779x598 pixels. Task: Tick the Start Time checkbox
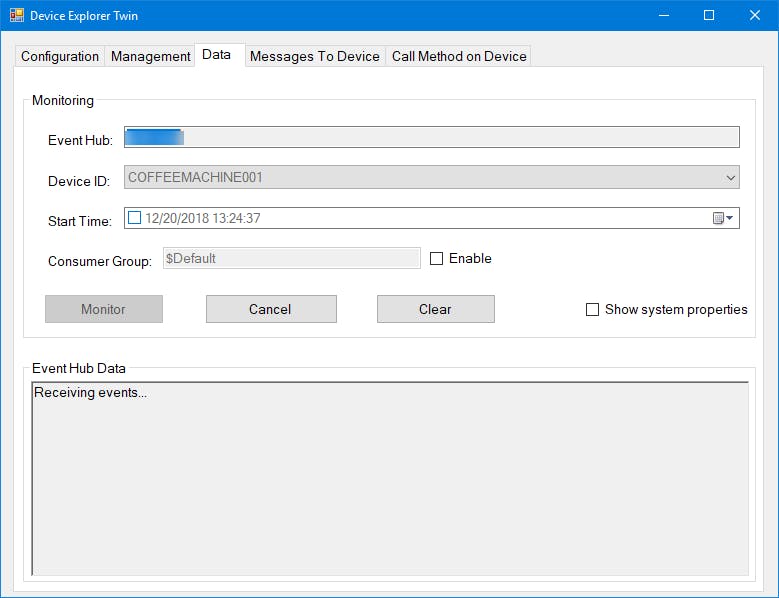tap(135, 218)
